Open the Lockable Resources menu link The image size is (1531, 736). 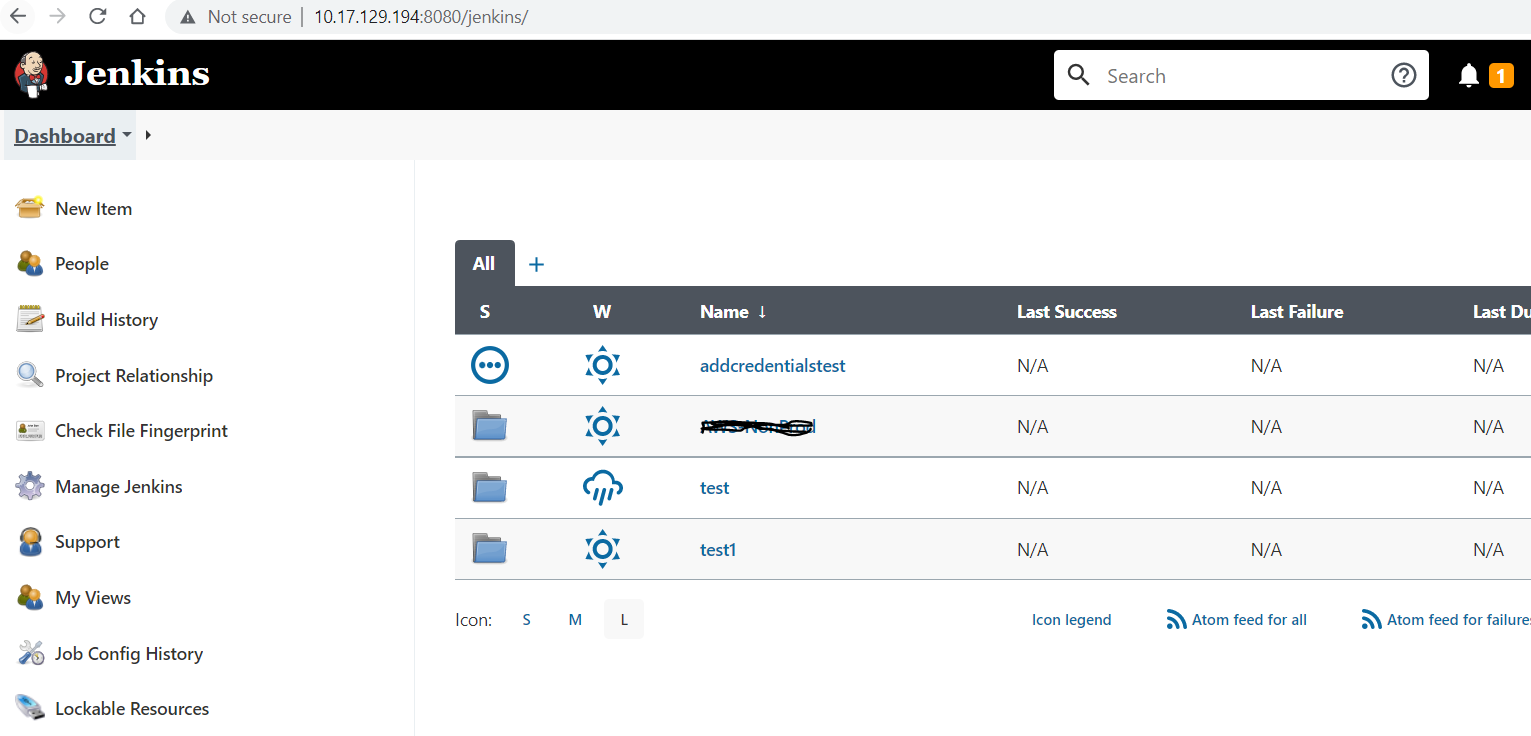(132, 709)
